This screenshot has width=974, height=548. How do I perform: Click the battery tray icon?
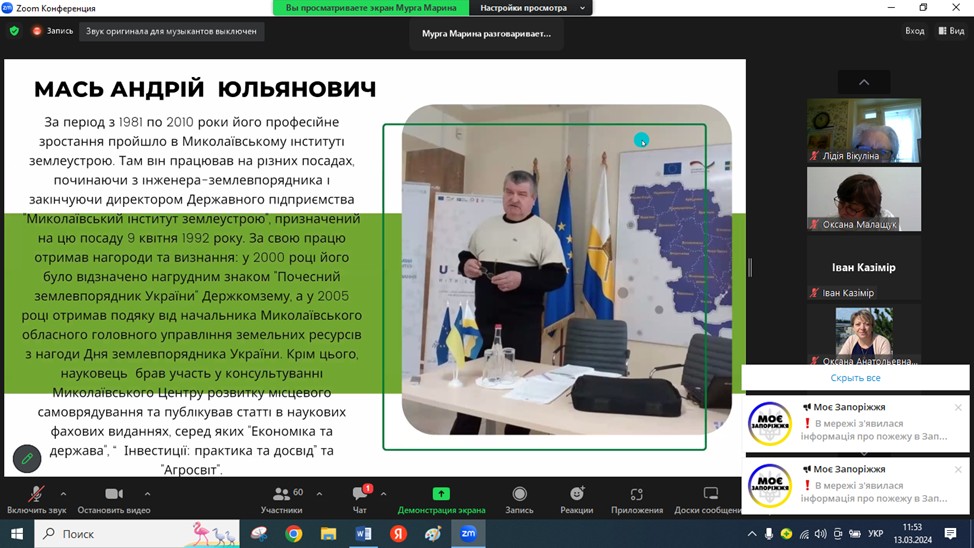(x=855, y=534)
